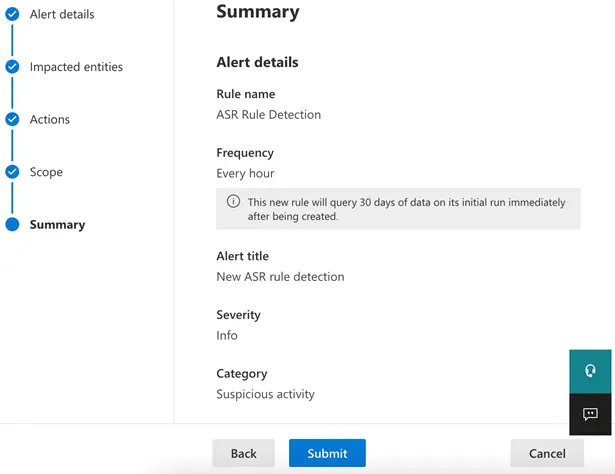Image resolution: width=615 pixels, height=474 pixels.
Task: Select the Summary step label
Action: tap(57, 225)
